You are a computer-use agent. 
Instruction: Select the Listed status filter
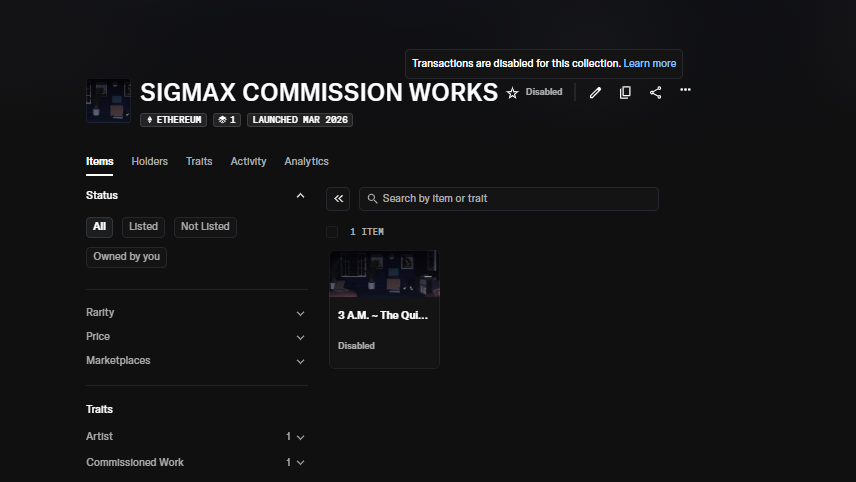[x=143, y=227]
